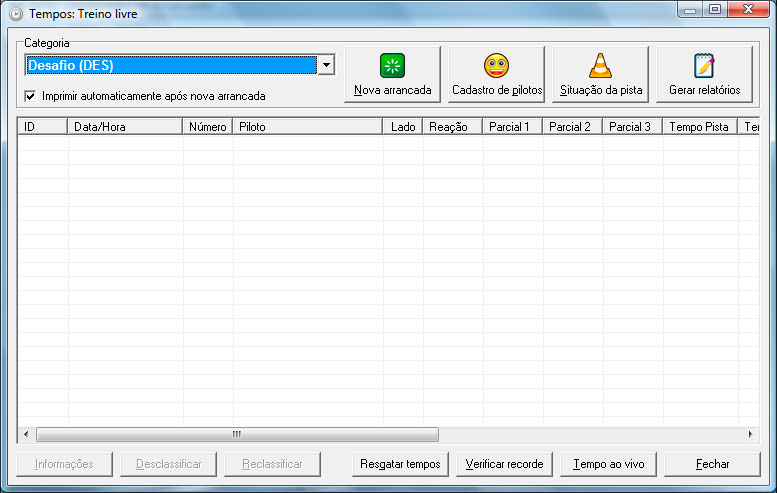Click the window title bar clock icon

pyautogui.click(x=15, y=15)
